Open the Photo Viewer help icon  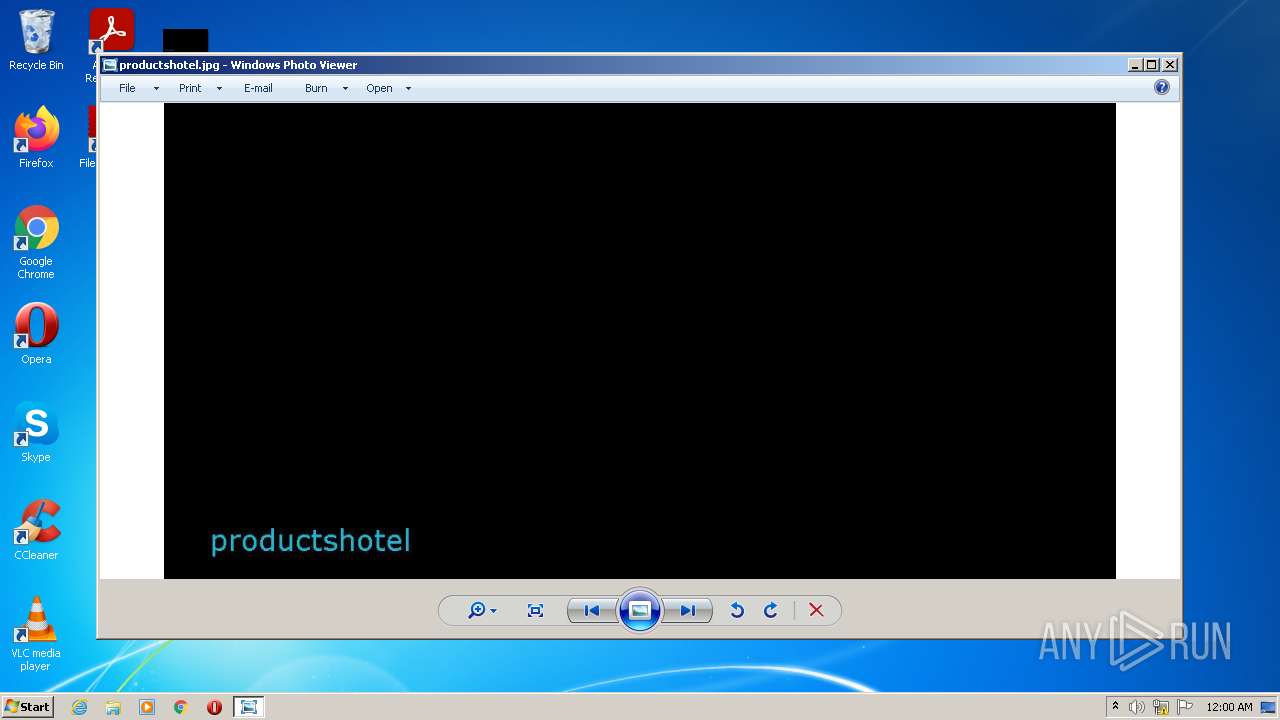1162,87
